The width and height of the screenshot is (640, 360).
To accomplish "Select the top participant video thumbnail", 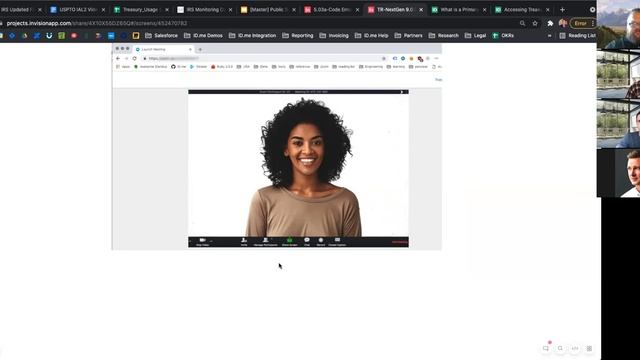I will click(x=618, y=24).
